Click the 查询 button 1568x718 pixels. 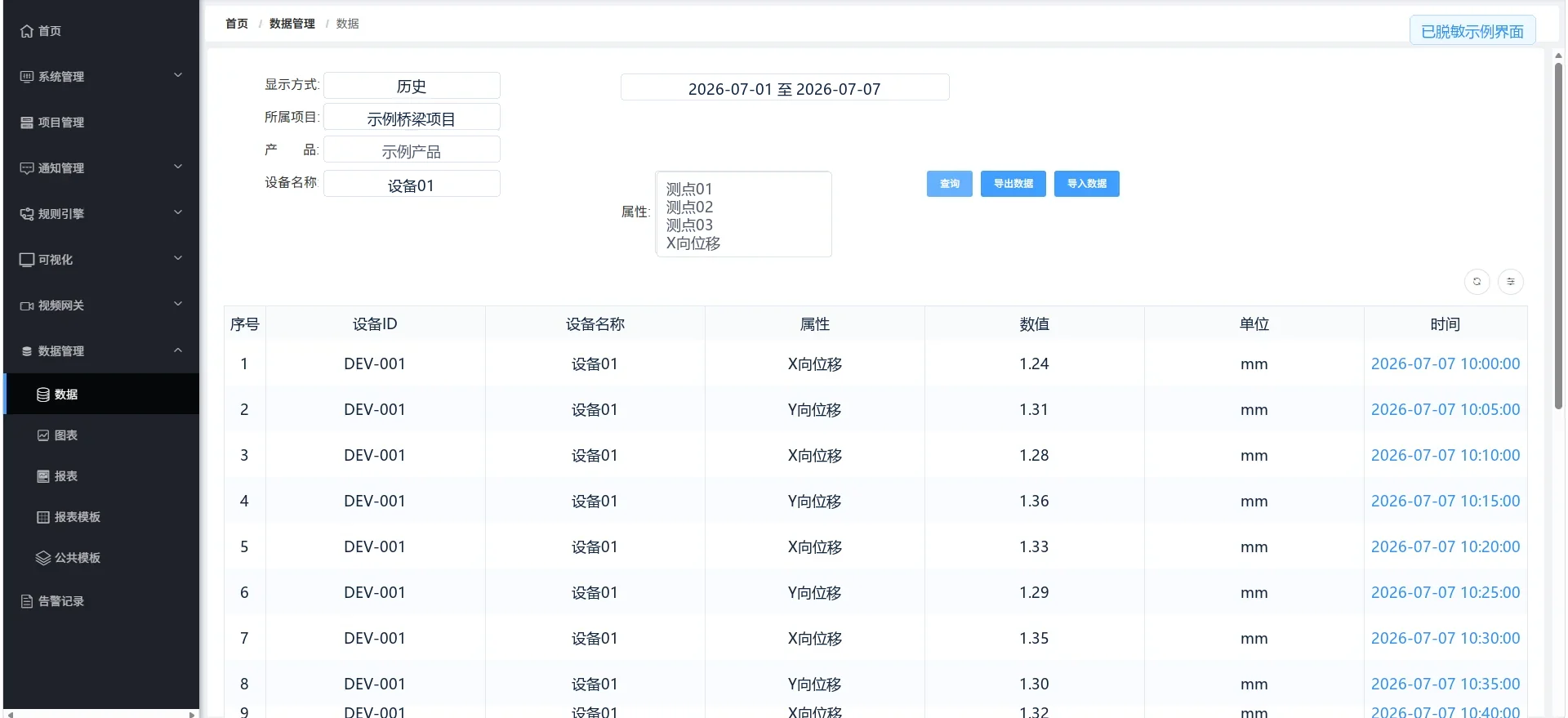click(x=950, y=184)
